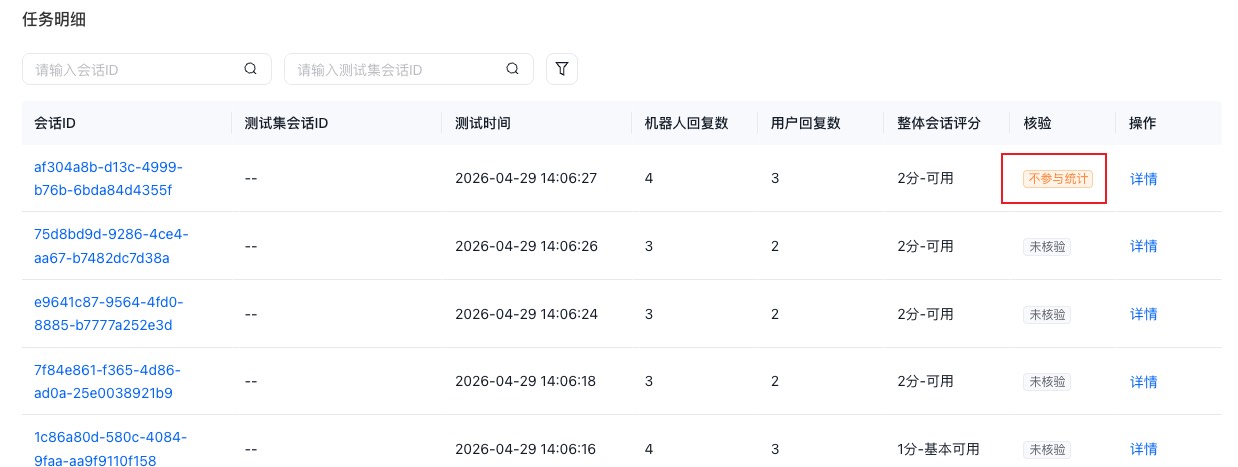Click 2分-可用 score in row 7f84e861

pyautogui.click(x=925, y=381)
